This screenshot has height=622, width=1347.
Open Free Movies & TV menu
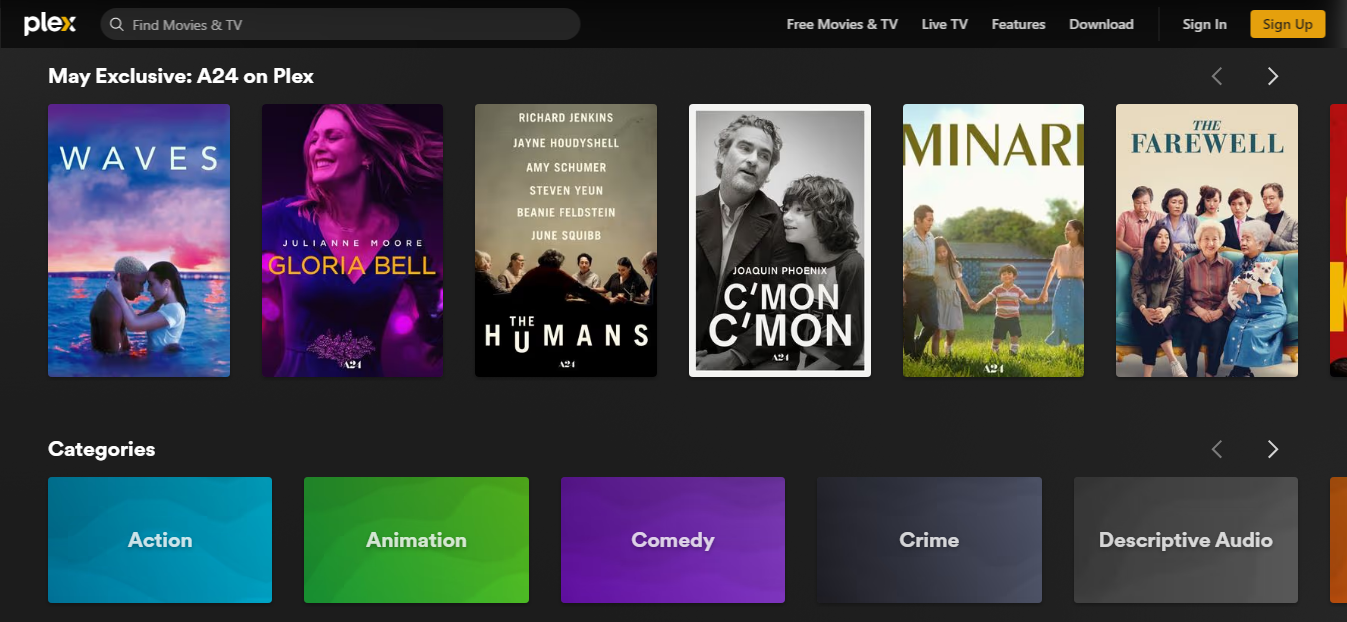tap(842, 24)
